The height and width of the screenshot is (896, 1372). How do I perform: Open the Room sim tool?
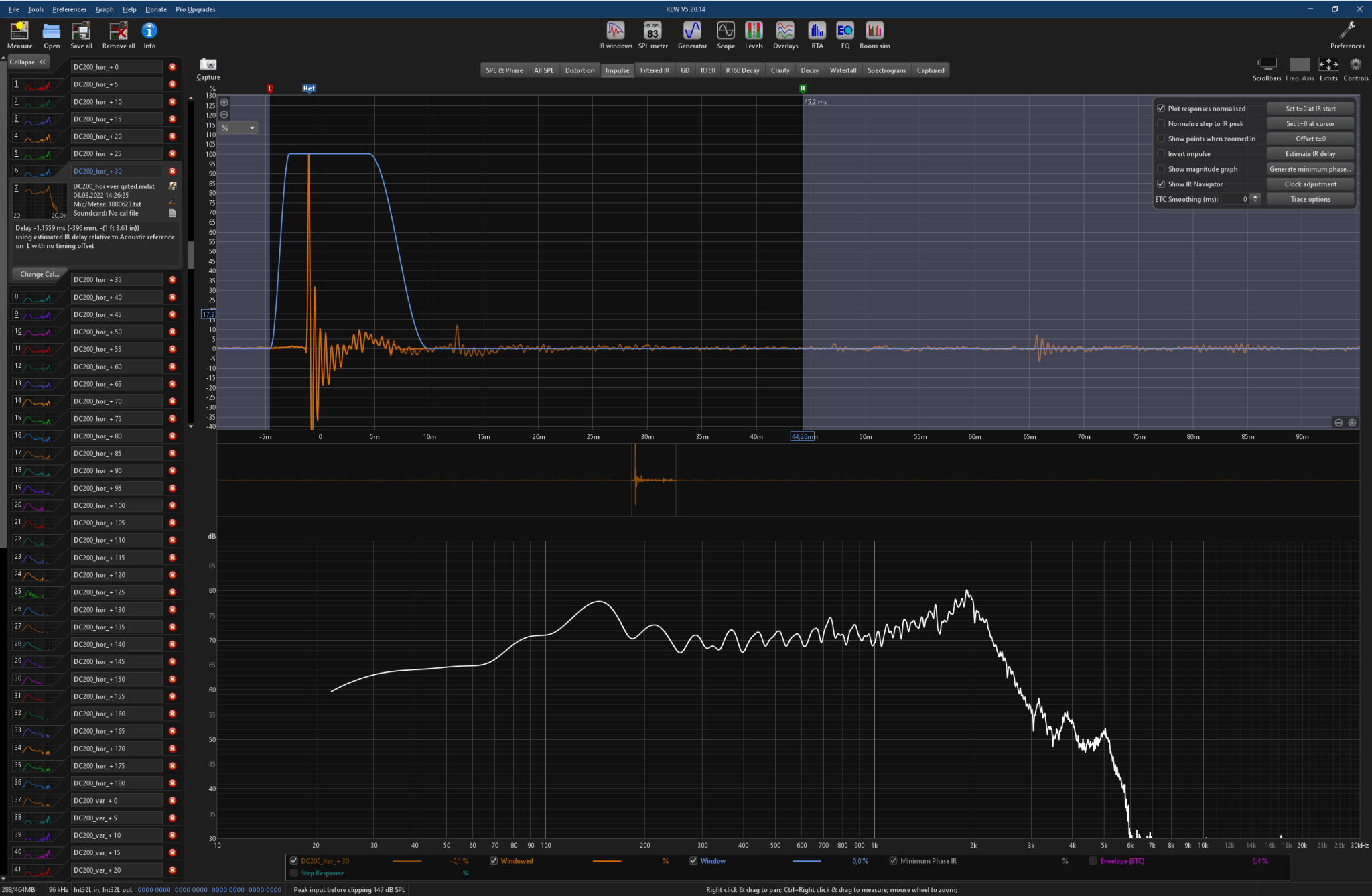(874, 35)
